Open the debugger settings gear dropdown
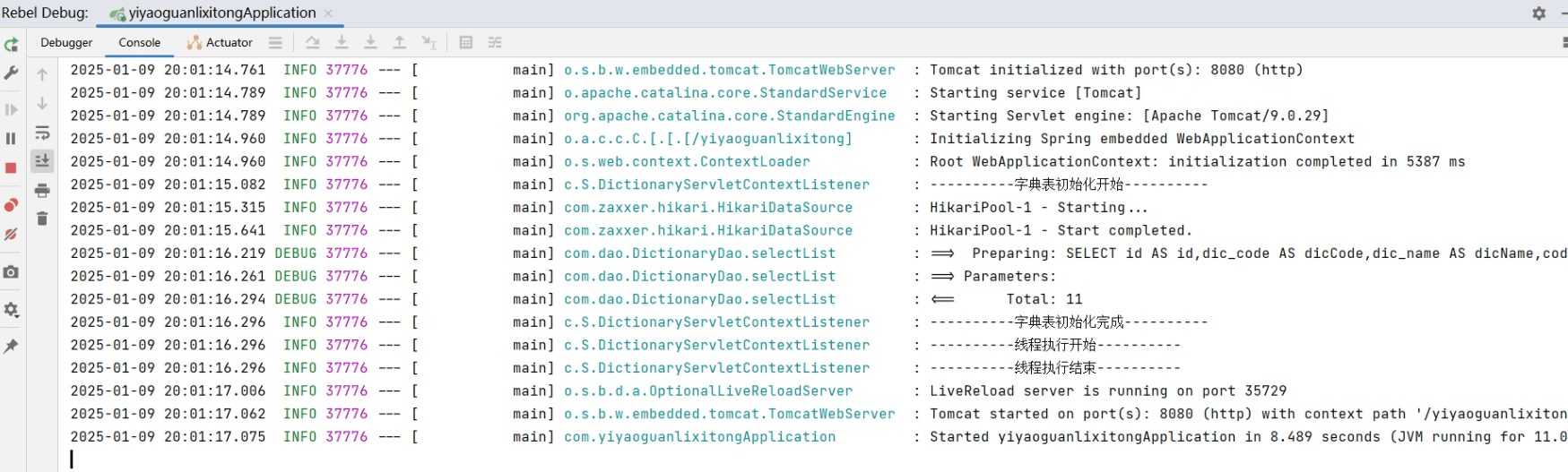The width and height of the screenshot is (1568, 472). (11, 310)
